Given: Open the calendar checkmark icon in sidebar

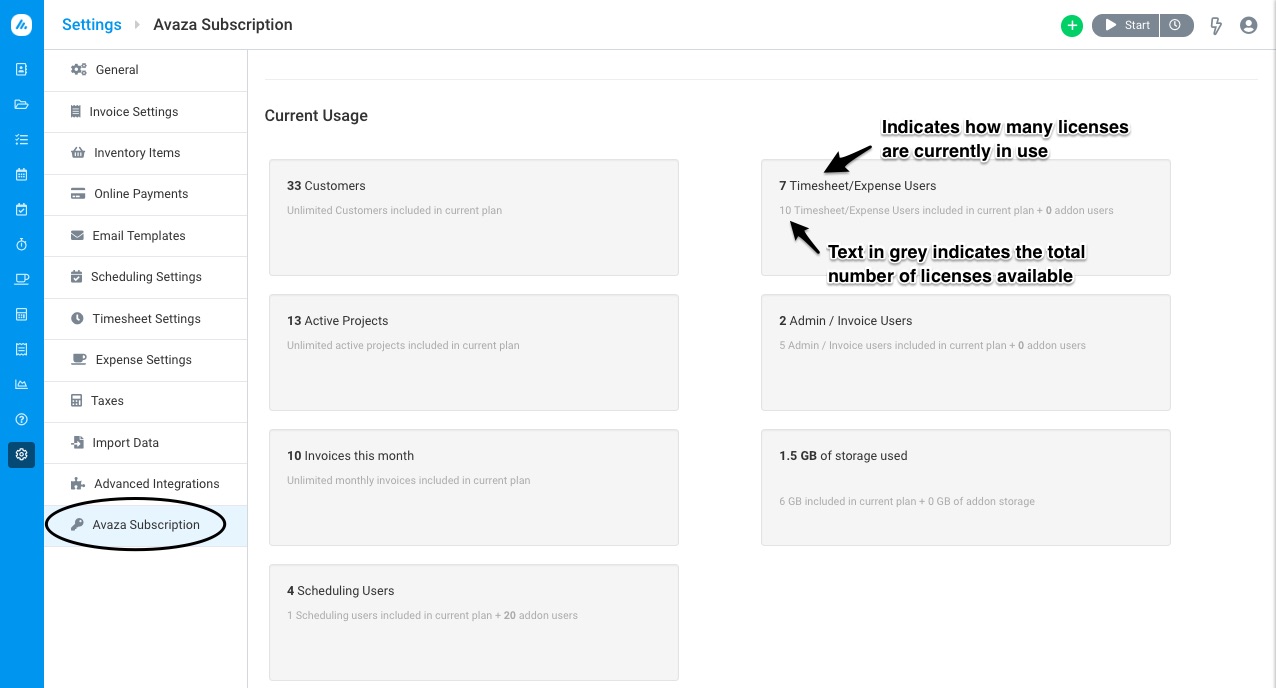Looking at the screenshot, I should 22,210.
